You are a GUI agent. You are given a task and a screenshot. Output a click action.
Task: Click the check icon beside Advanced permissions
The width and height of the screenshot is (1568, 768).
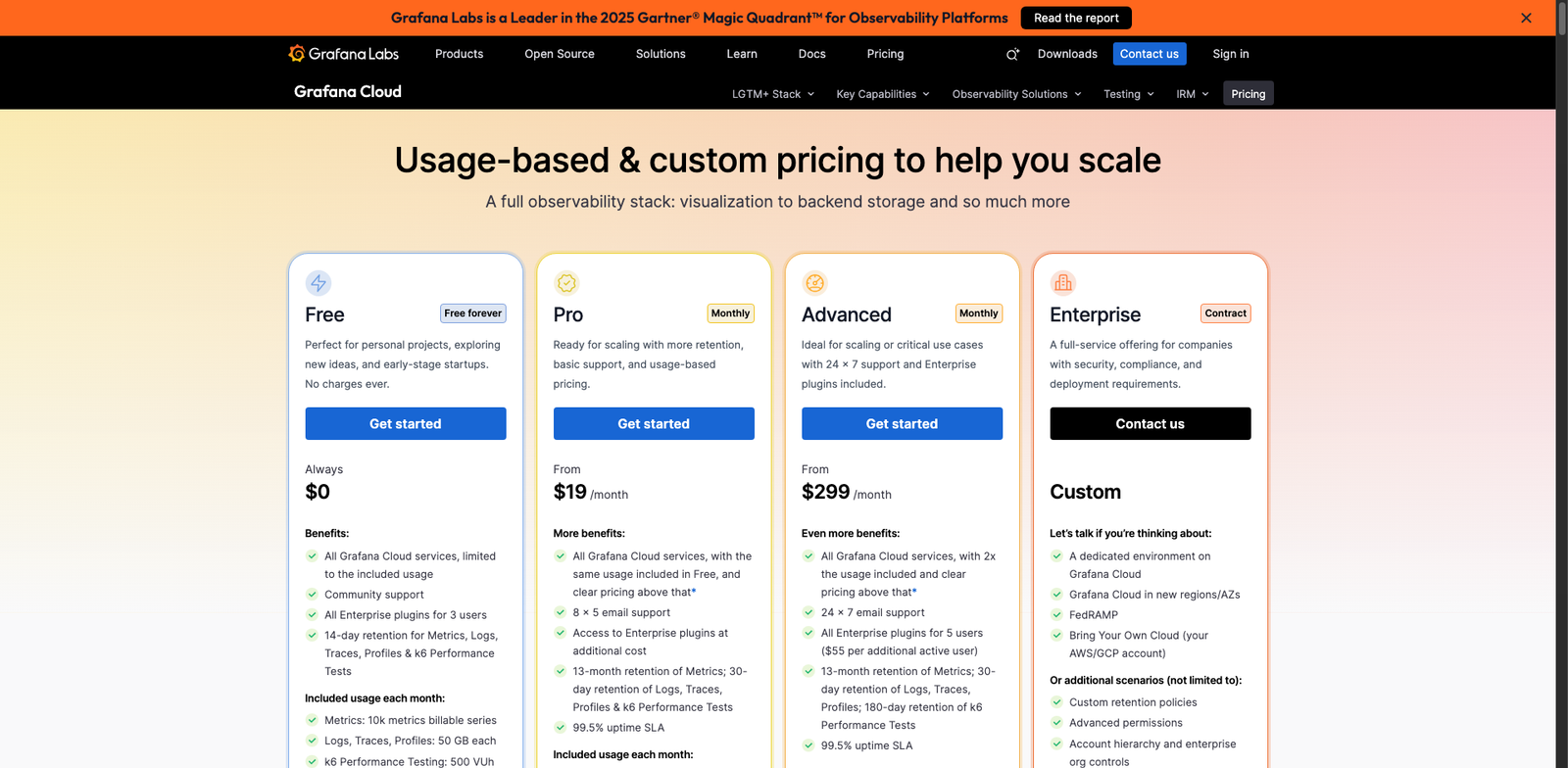pos(1056,722)
